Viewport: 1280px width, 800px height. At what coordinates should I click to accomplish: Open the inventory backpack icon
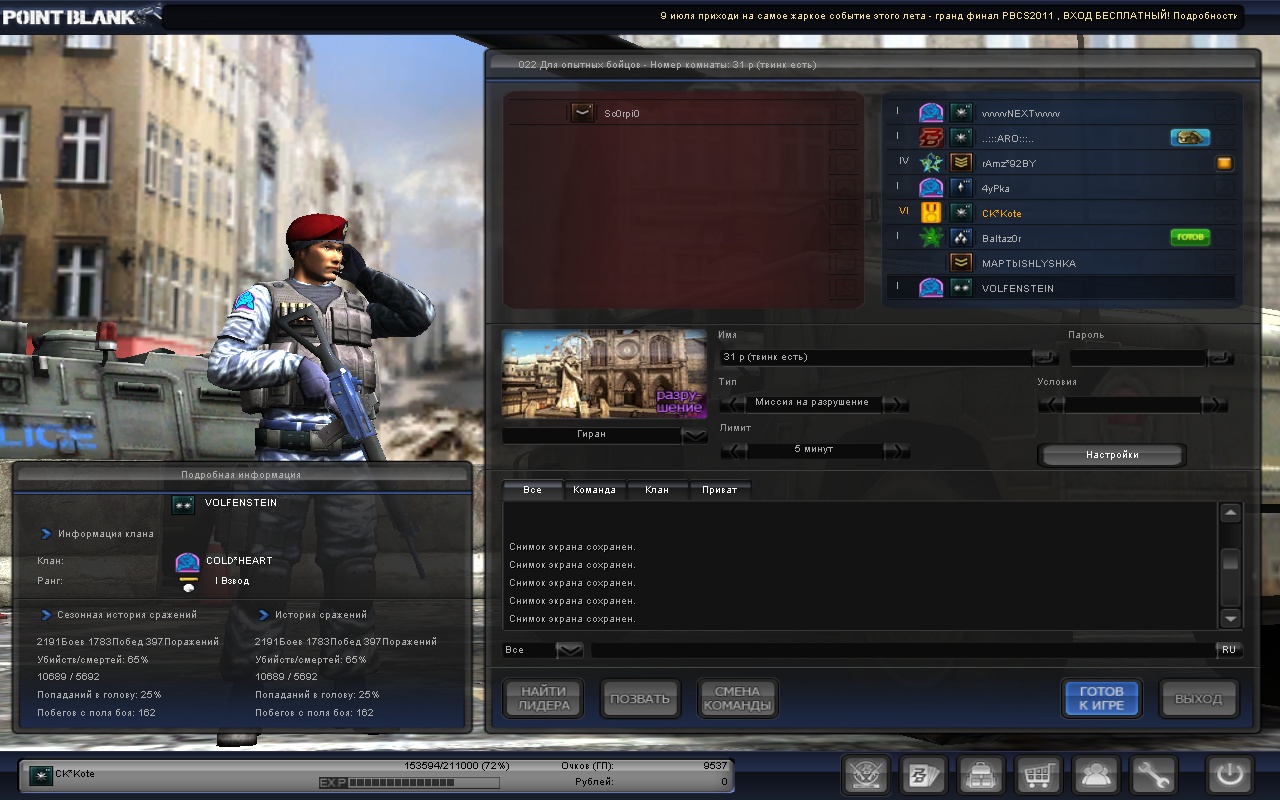pos(981,775)
